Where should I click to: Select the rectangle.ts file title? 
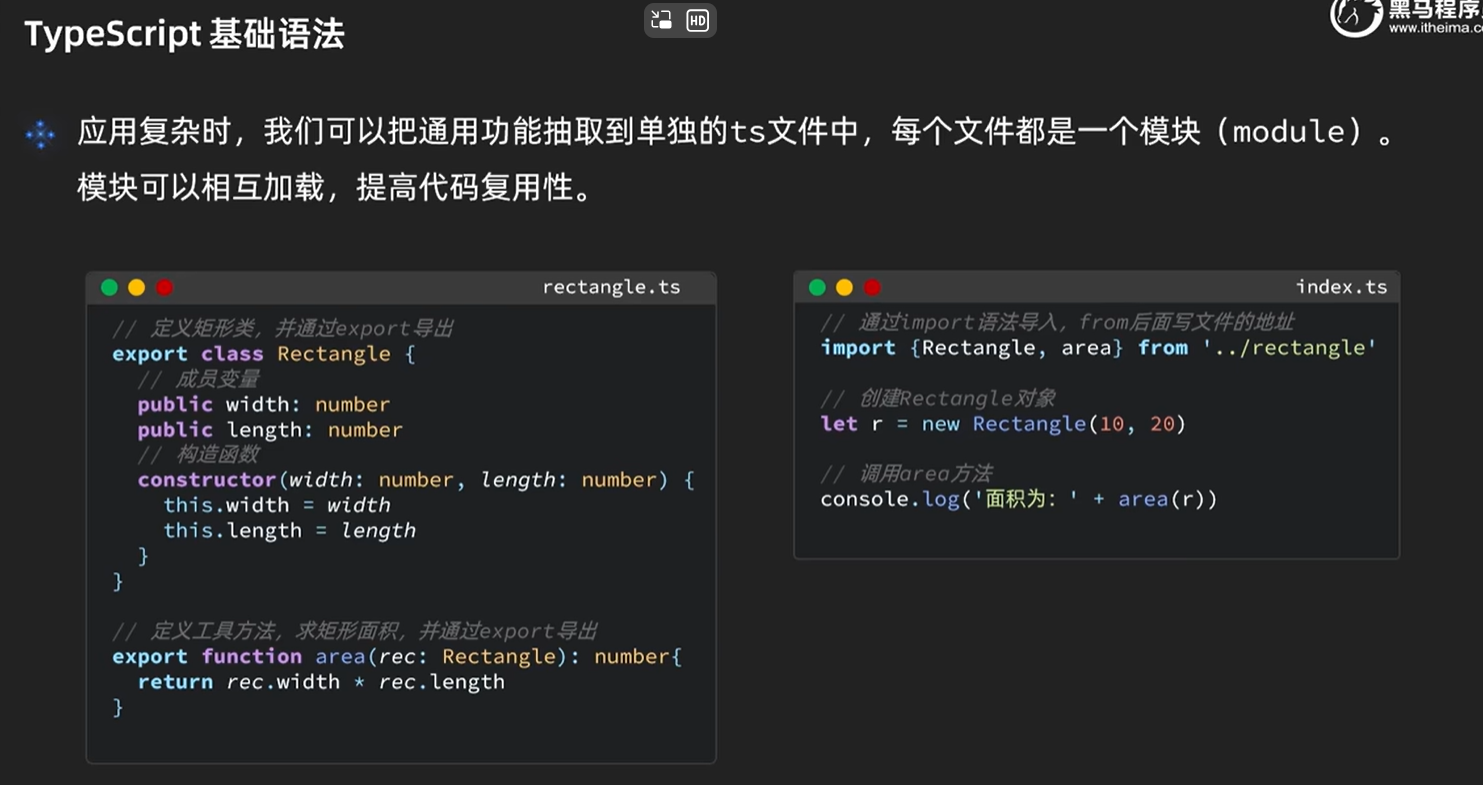click(611, 288)
